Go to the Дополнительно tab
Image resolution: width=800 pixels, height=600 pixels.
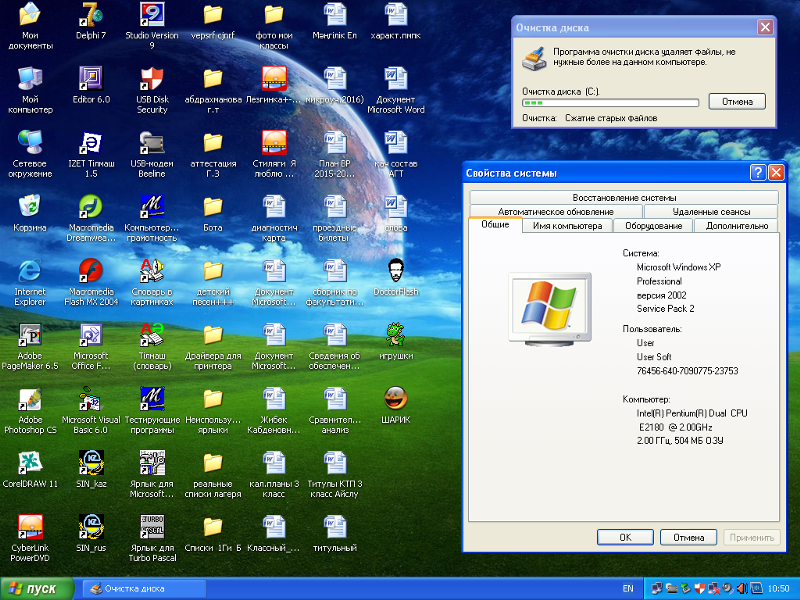click(x=737, y=226)
